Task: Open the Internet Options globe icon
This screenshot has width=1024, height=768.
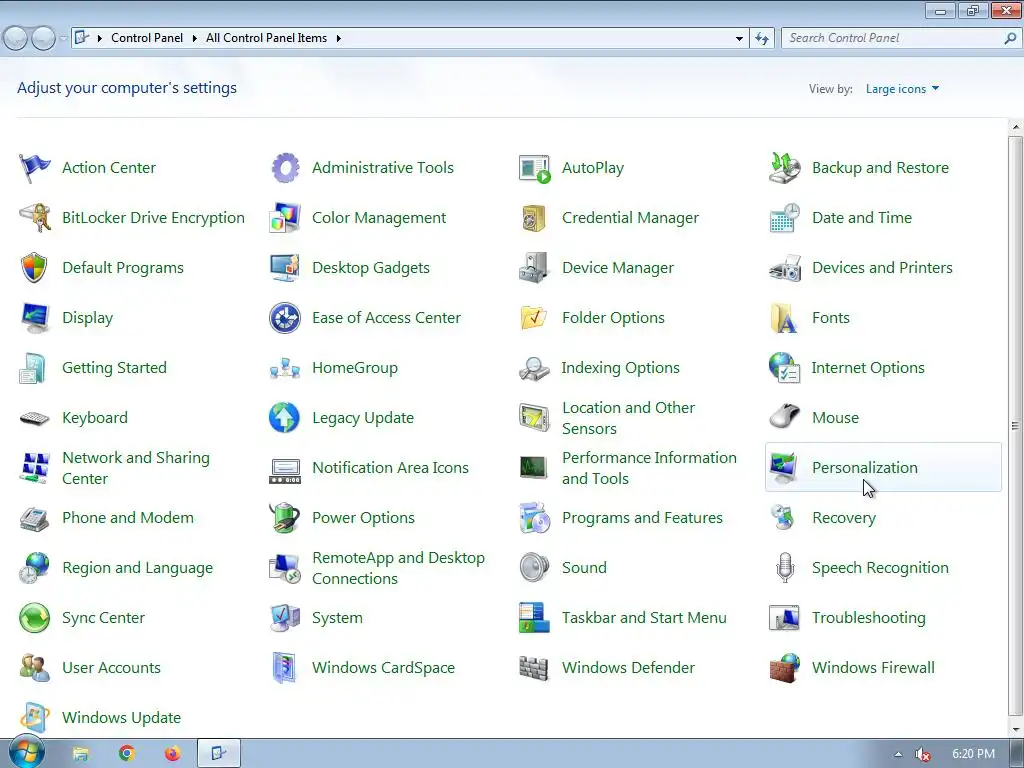Action: point(784,368)
